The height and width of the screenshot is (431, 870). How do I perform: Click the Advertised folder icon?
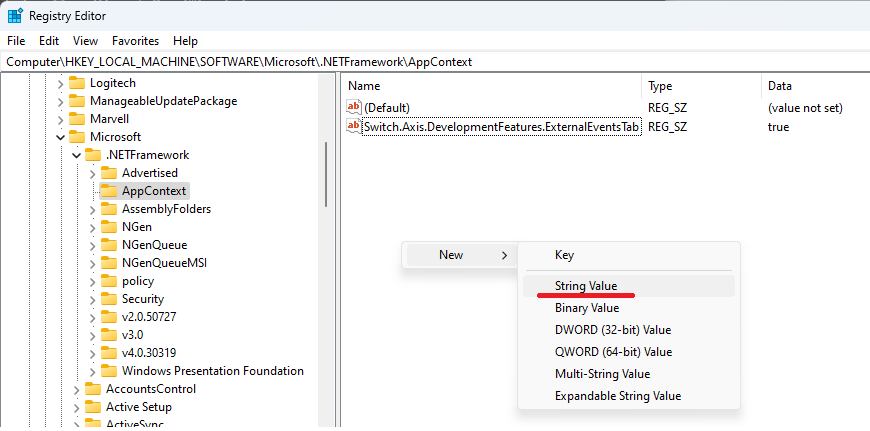click(x=109, y=173)
